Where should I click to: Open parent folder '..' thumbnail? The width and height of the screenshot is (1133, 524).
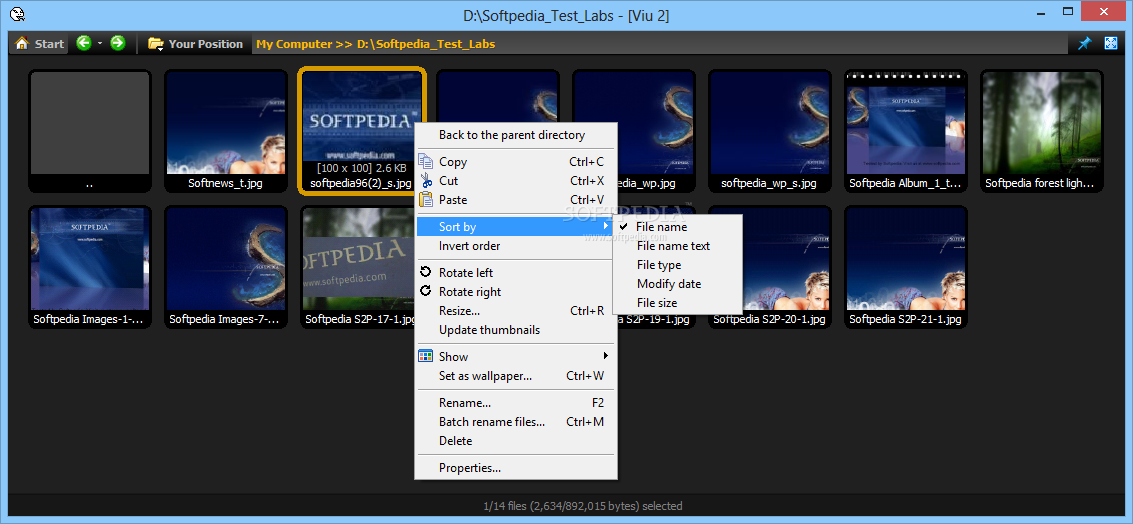pyautogui.click(x=90, y=131)
